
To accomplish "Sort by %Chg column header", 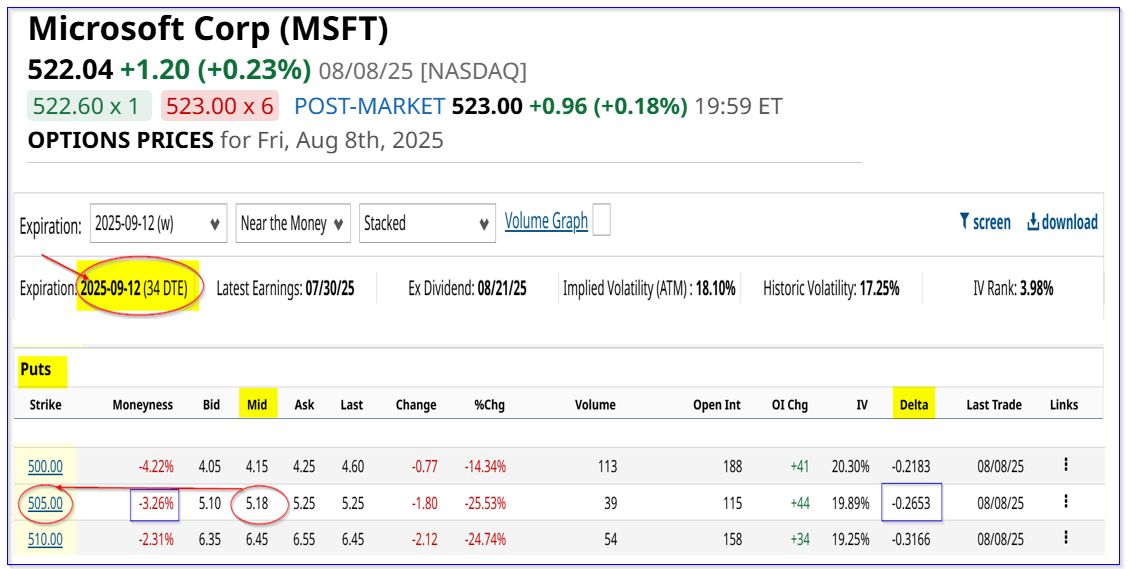I will click(489, 405).
